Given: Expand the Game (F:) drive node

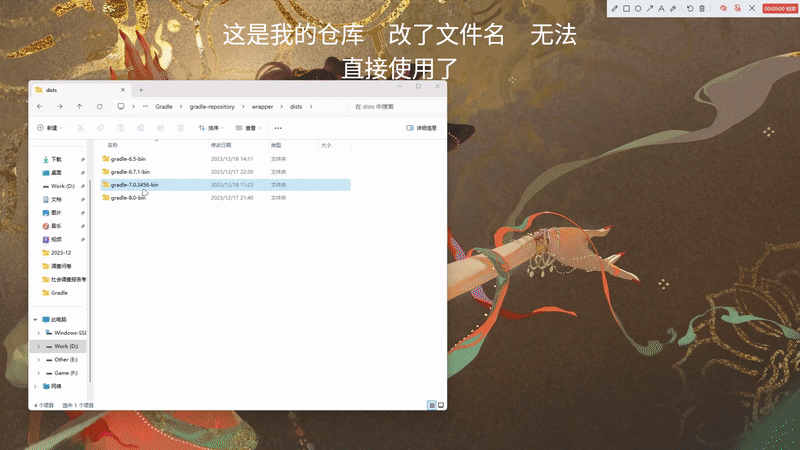Looking at the screenshot, I should pyautogui.click(x=39, y=373).
